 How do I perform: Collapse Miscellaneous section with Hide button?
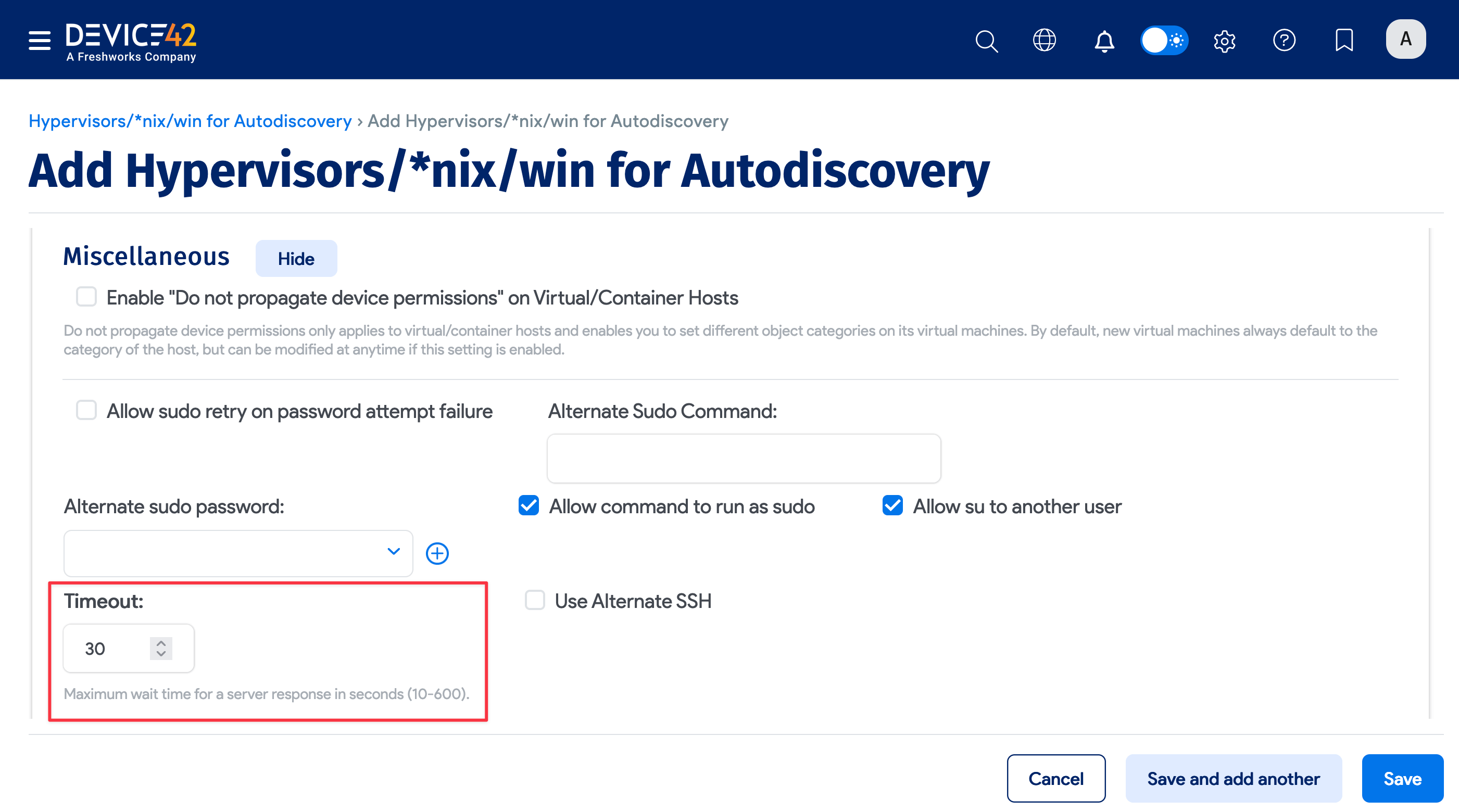[296, 259]
